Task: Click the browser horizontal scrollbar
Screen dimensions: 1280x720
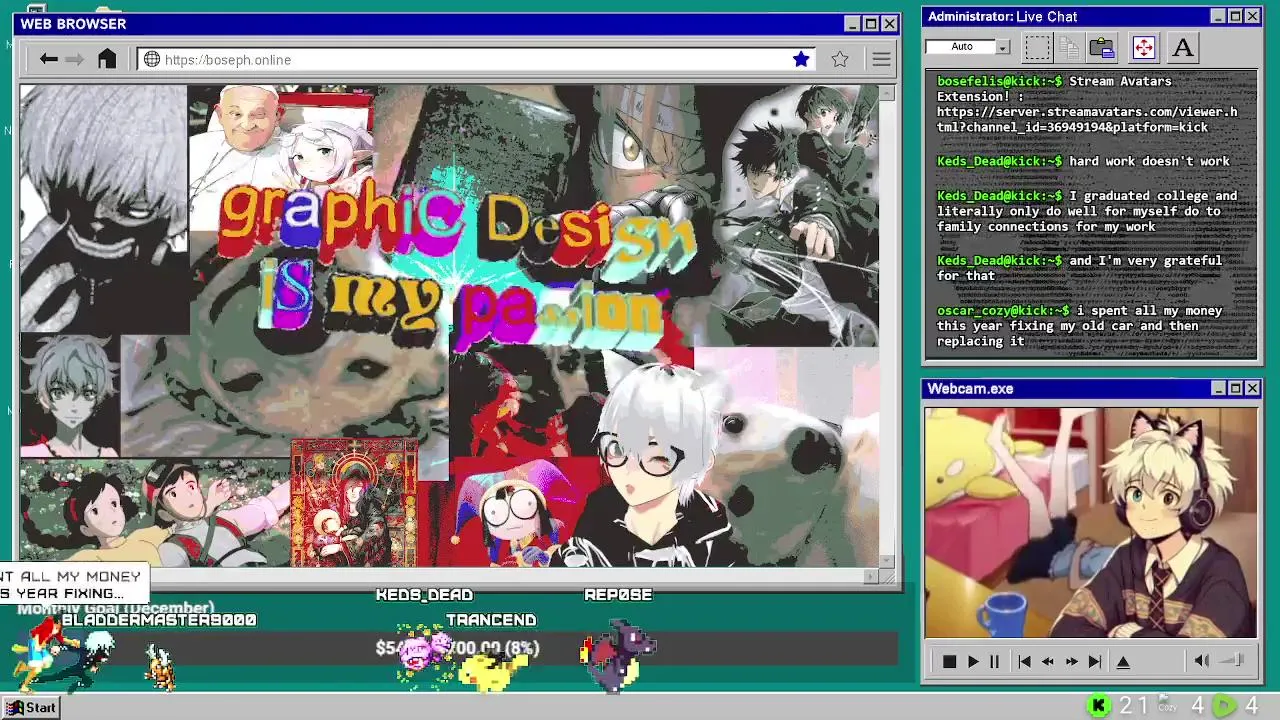Action: 450,576
